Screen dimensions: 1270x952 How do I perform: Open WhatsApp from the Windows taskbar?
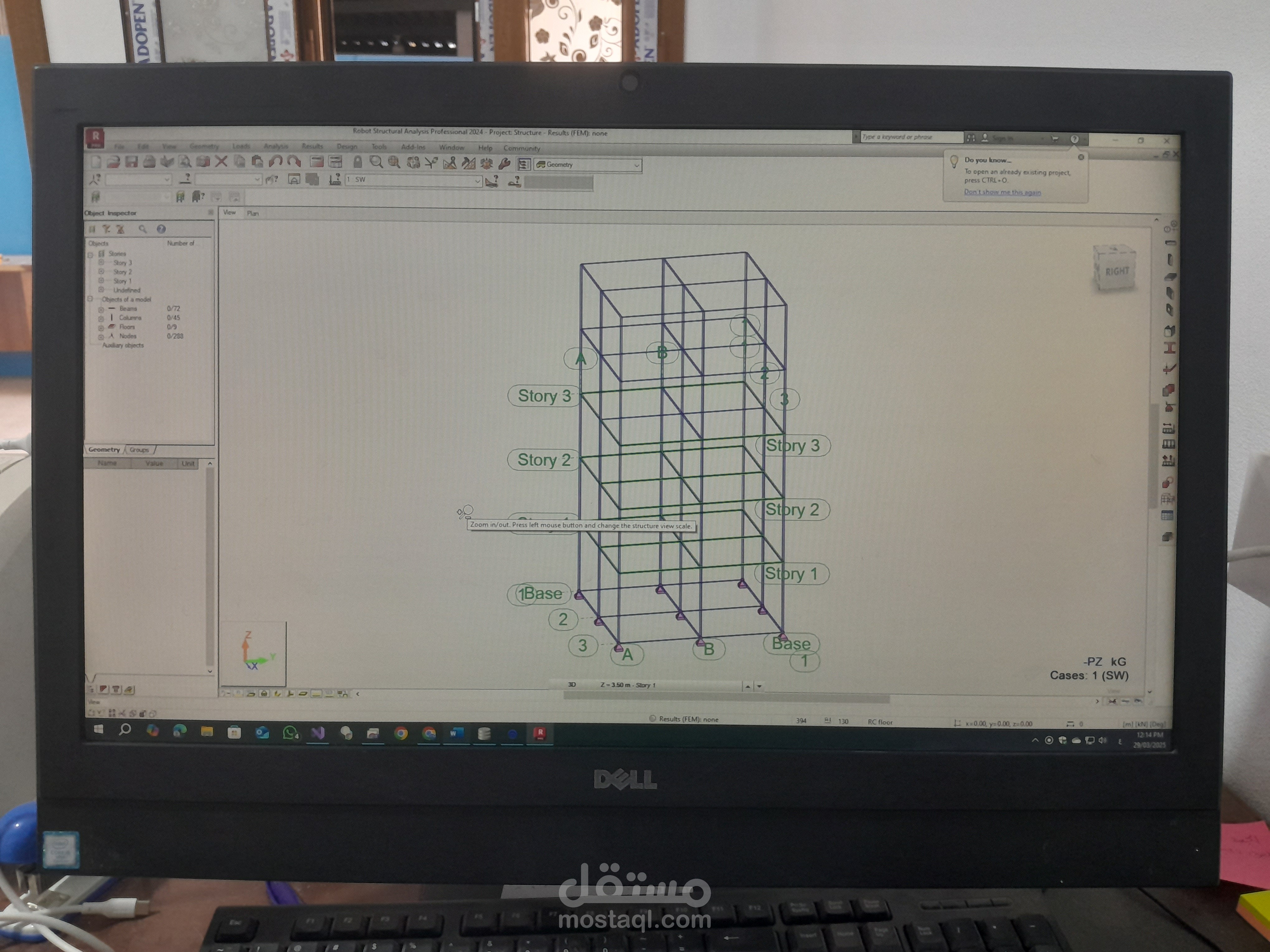290,733
